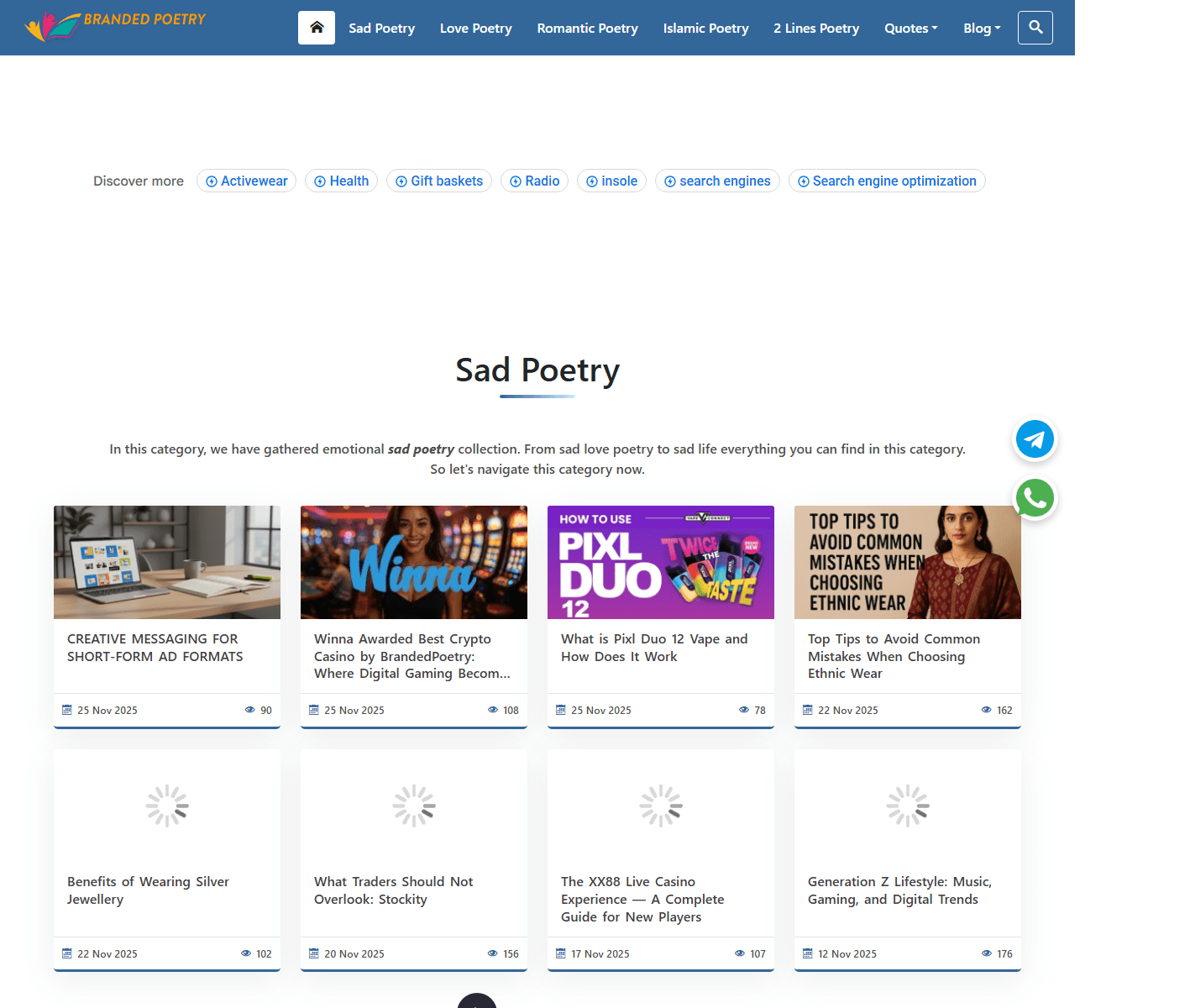Click the Winna casino thumbnail image
This screenshot has width=1190, height=1008.
[x=413, y=562]
